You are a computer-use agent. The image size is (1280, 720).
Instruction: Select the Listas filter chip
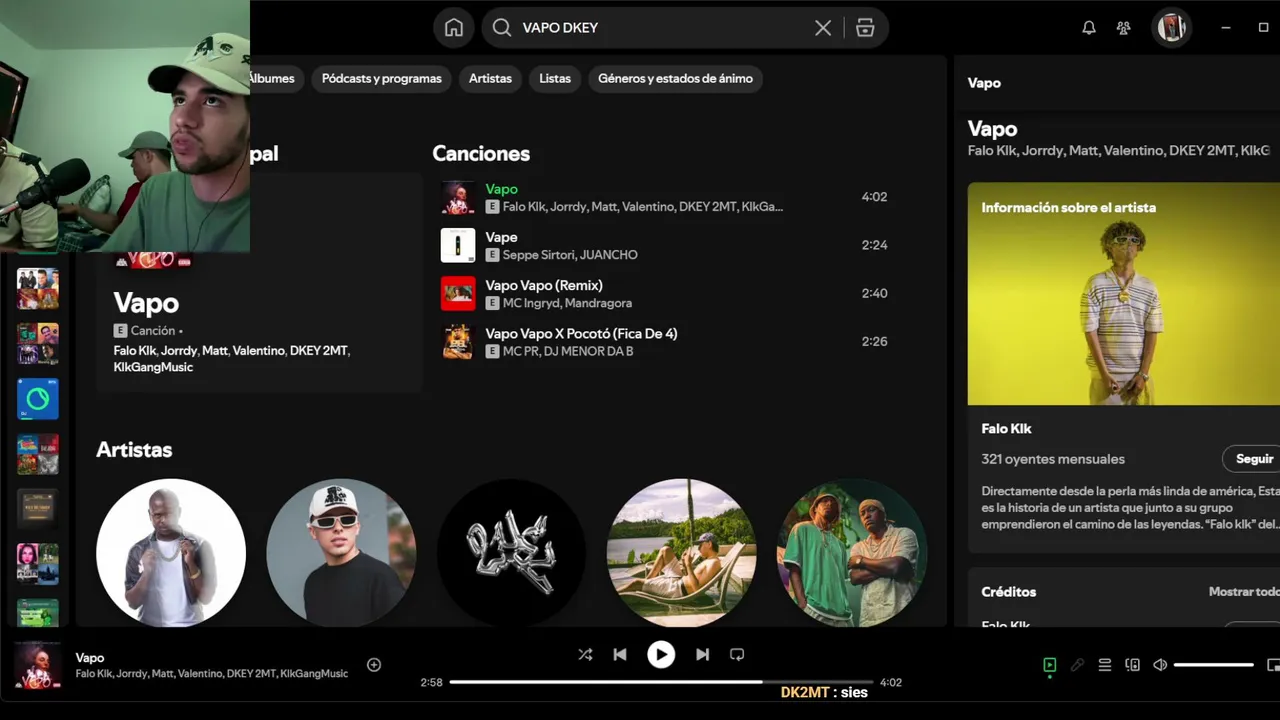555,78
